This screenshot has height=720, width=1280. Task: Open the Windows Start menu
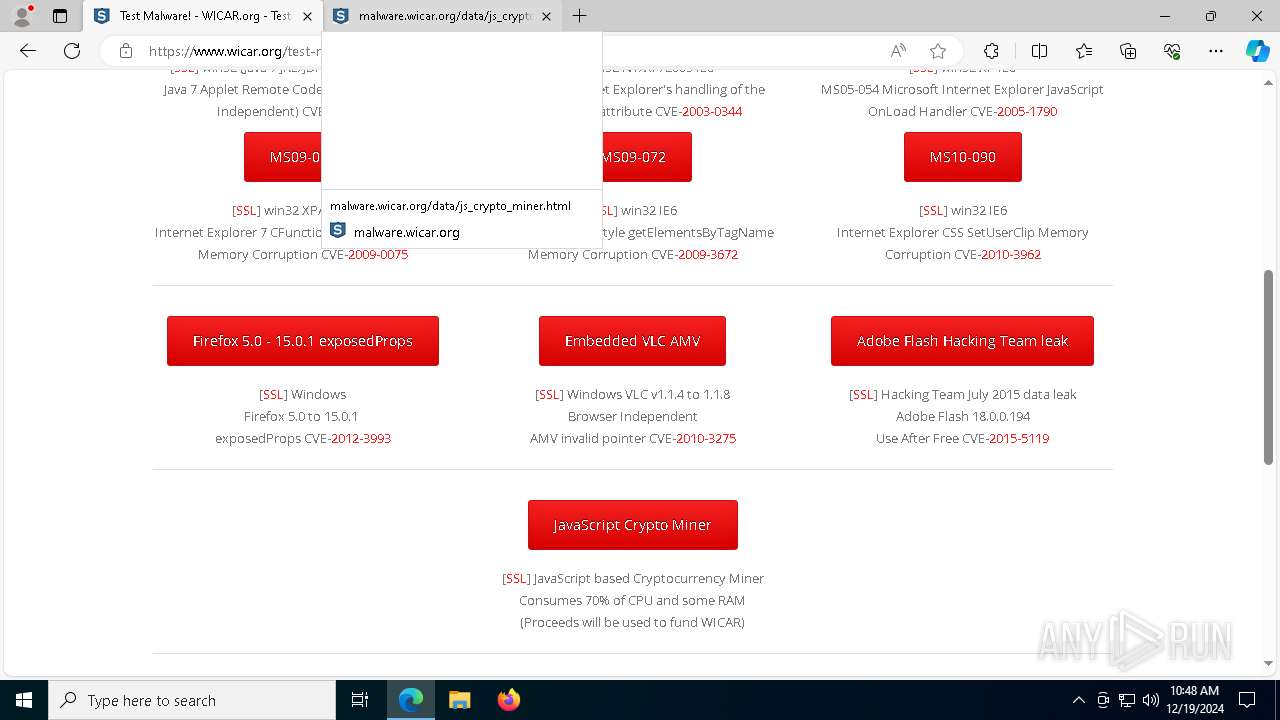24,700
